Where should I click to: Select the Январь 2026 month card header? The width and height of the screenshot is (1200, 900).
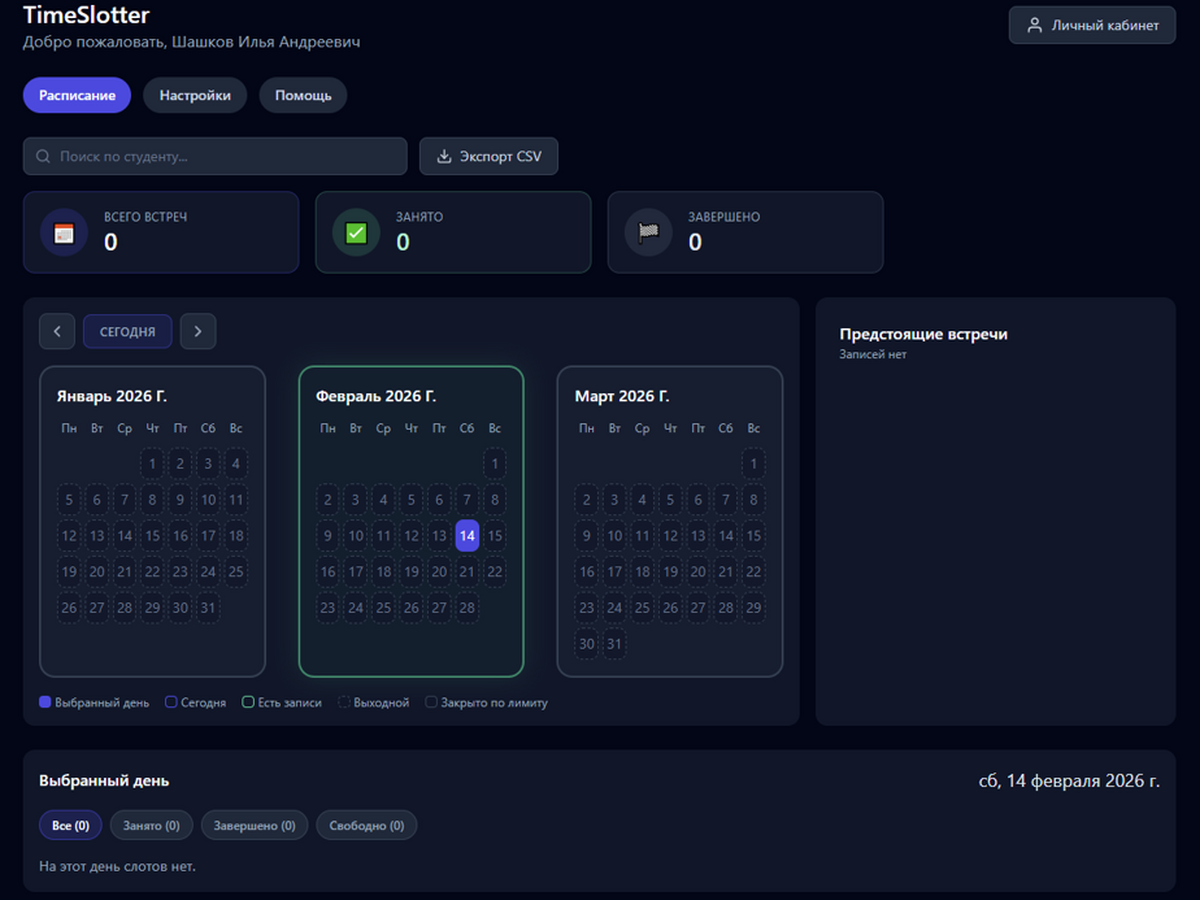click(112, 397)
